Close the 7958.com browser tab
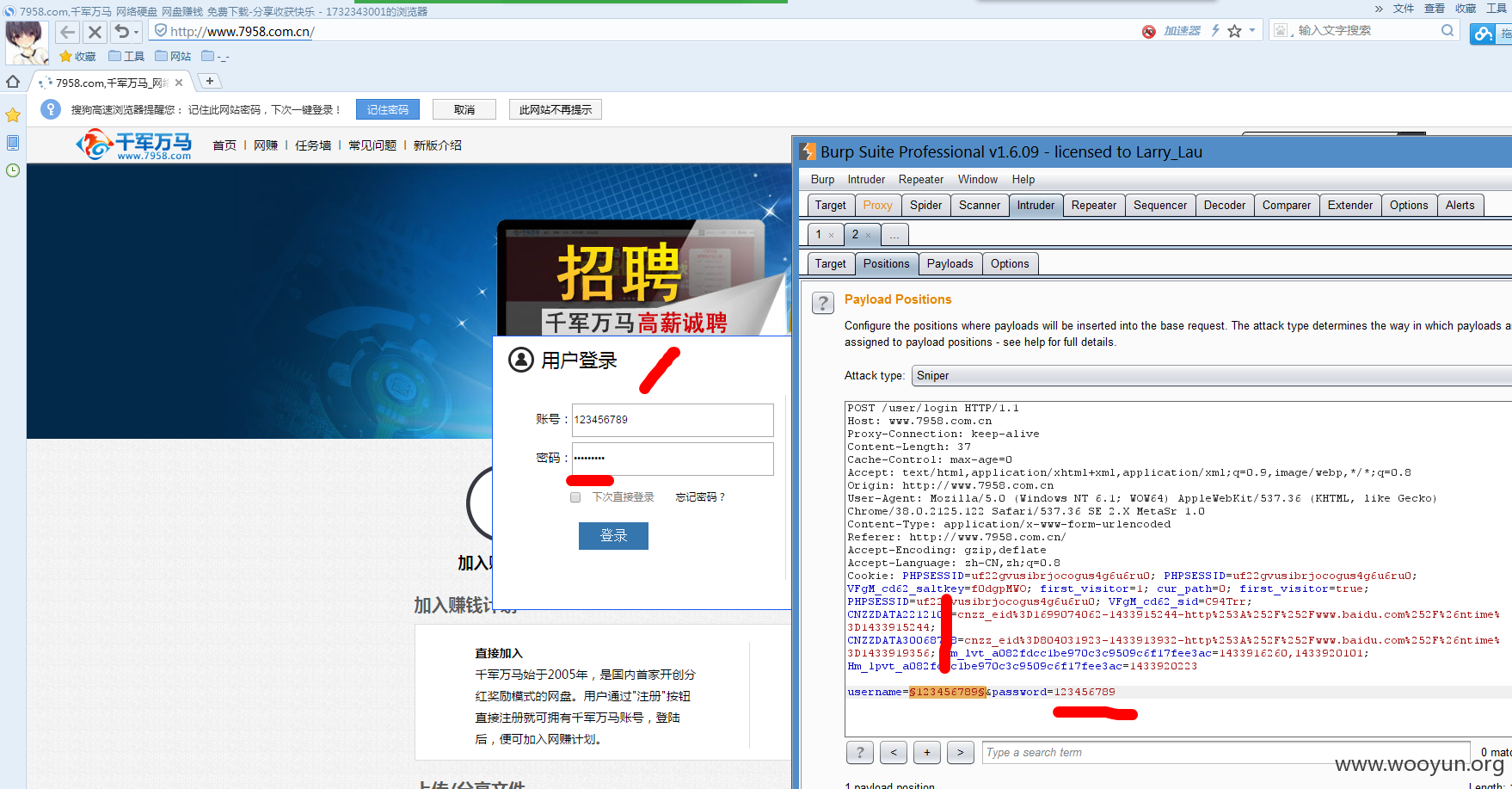Image resolution: width=1512 pixels, height=789 pixels. pos(179,83)
